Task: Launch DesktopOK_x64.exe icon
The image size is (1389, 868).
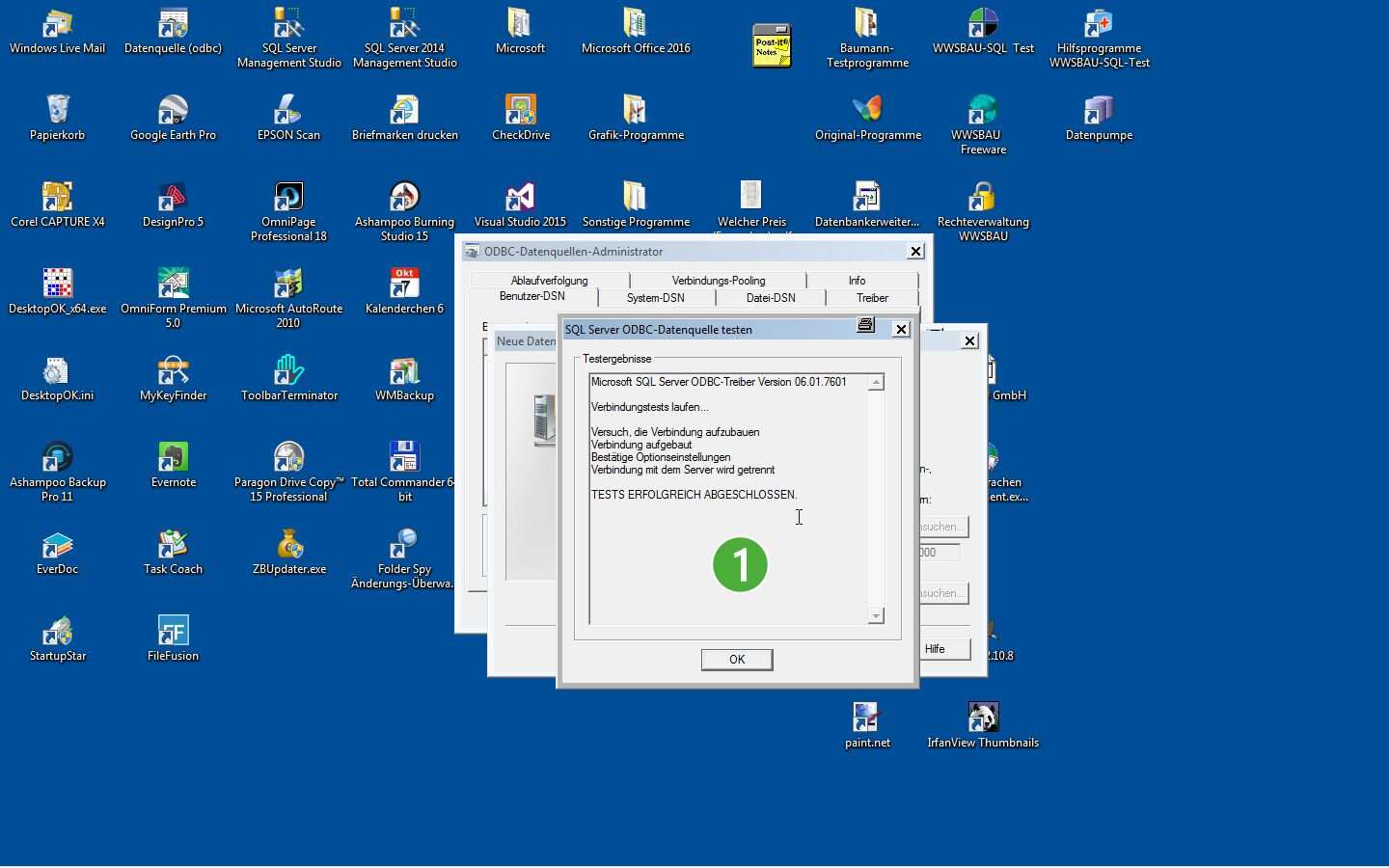Action: click(x=58, y=292)
